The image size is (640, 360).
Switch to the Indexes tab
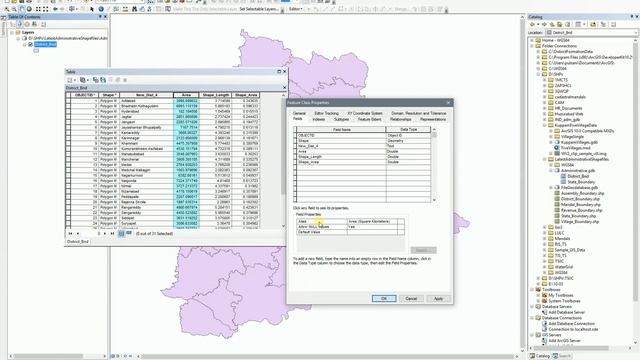tap(319, 119)
